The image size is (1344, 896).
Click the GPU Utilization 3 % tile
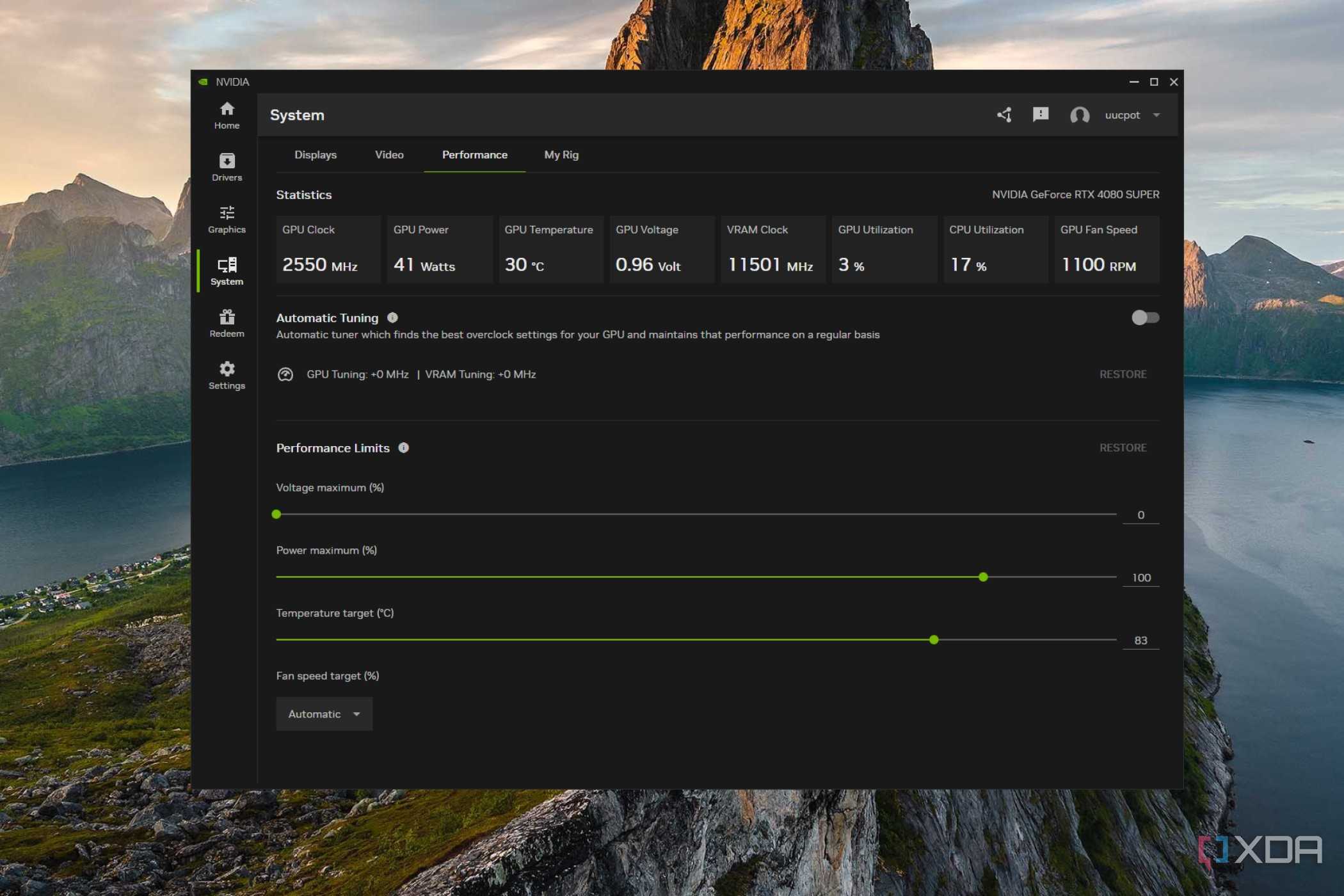(884, 250)
